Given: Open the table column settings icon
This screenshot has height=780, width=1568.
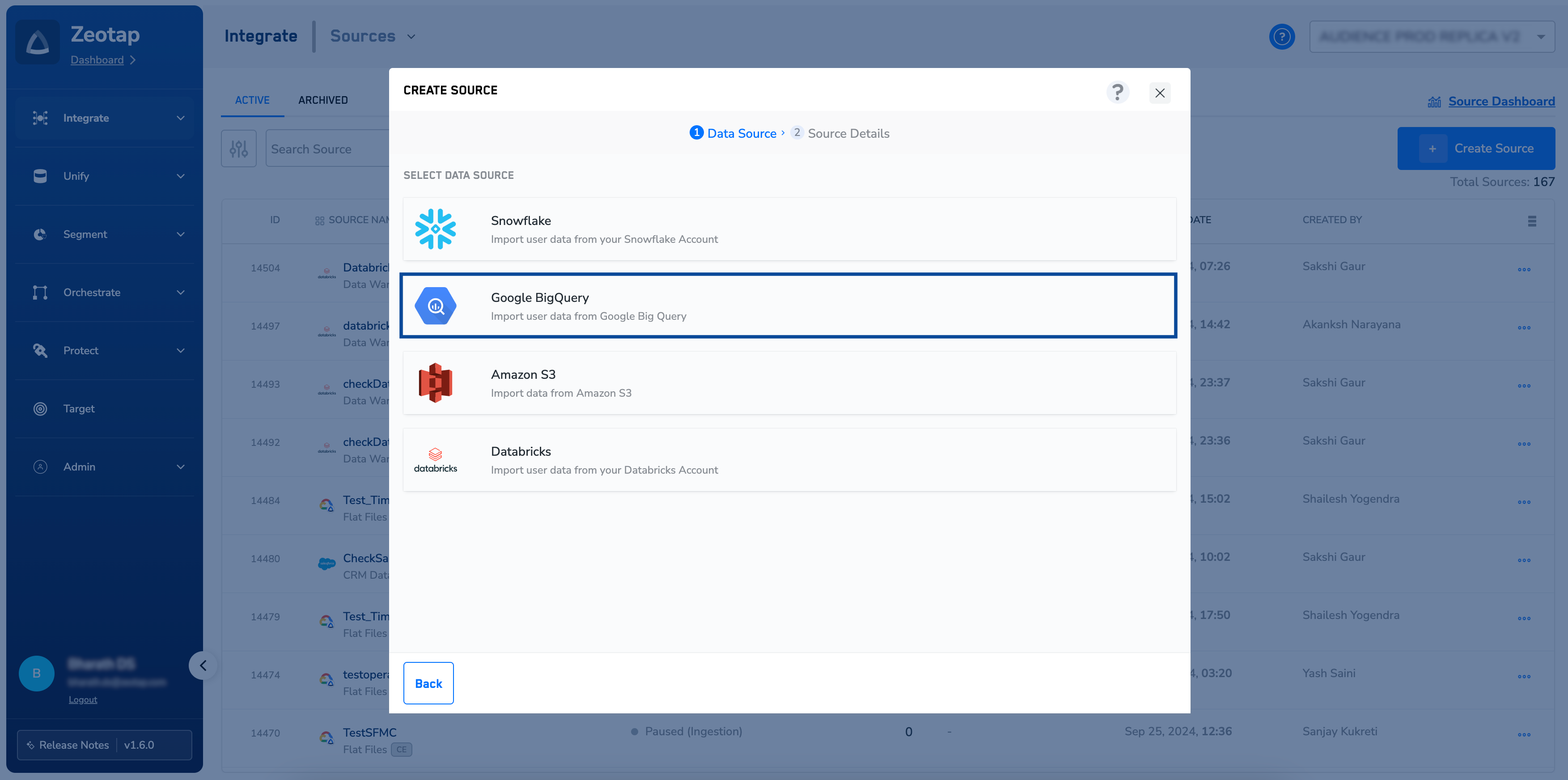Looking at the screenshot, I should (1531, 220).
